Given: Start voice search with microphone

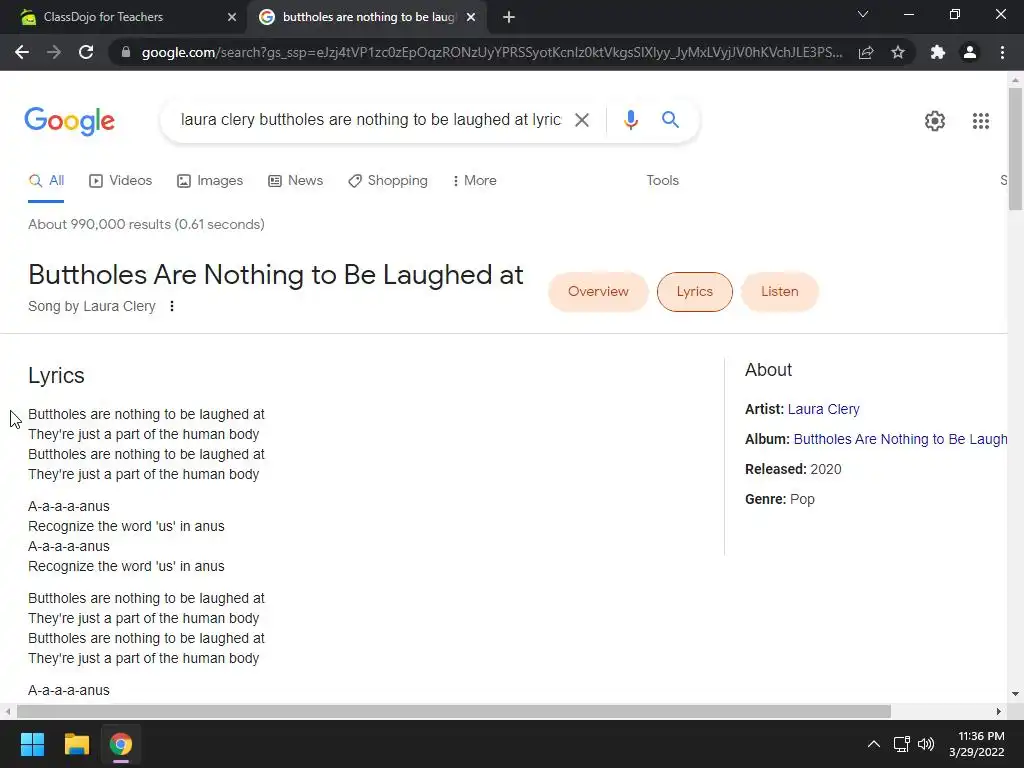Looking at the screenshot, I should pos(630,120).
